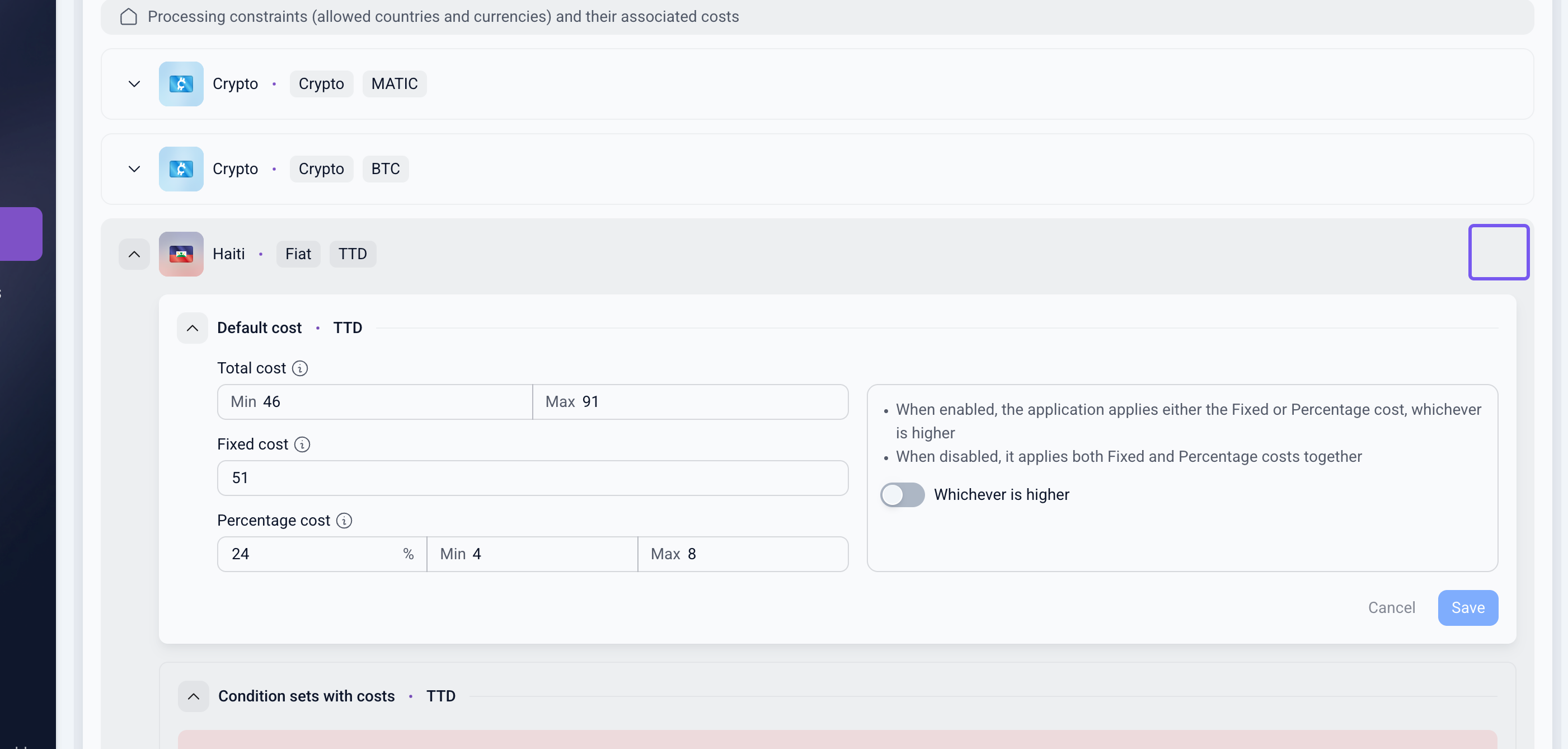Viewport: 1568px width, 749px height.
Task: Show info for Total cost
Action: coord(300,368)
